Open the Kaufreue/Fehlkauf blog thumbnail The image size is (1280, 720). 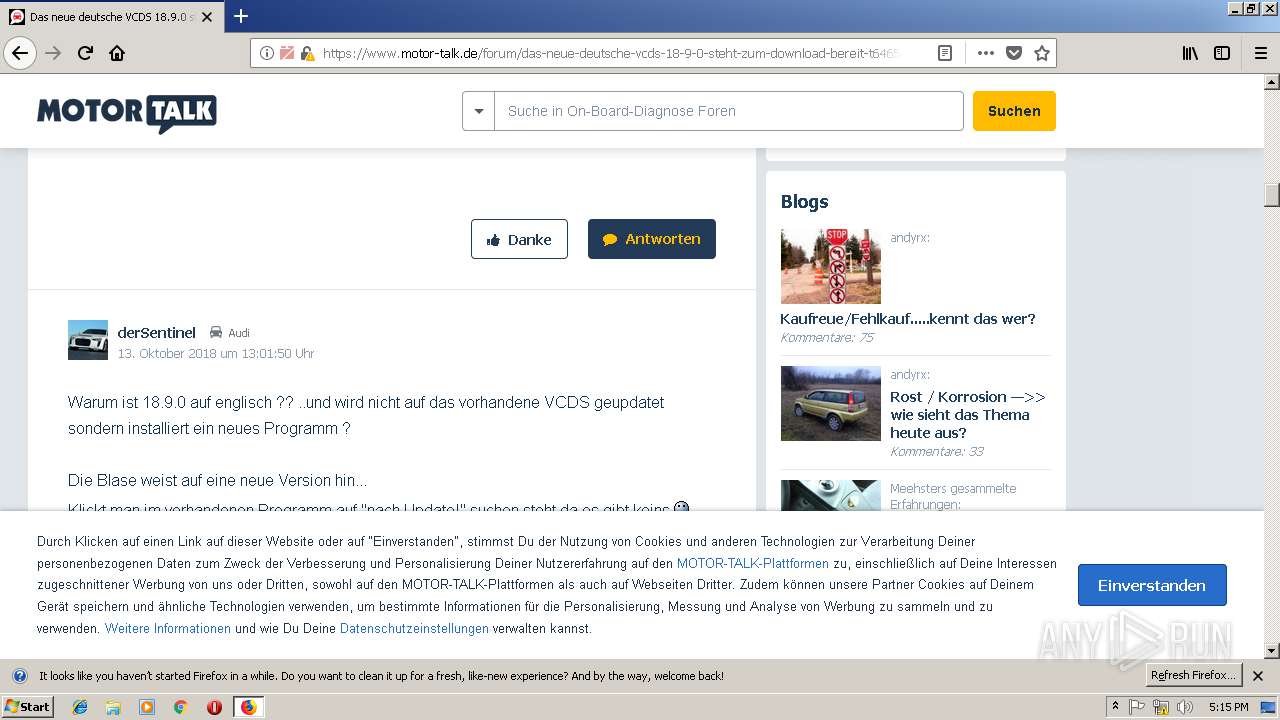click(831, 266)
